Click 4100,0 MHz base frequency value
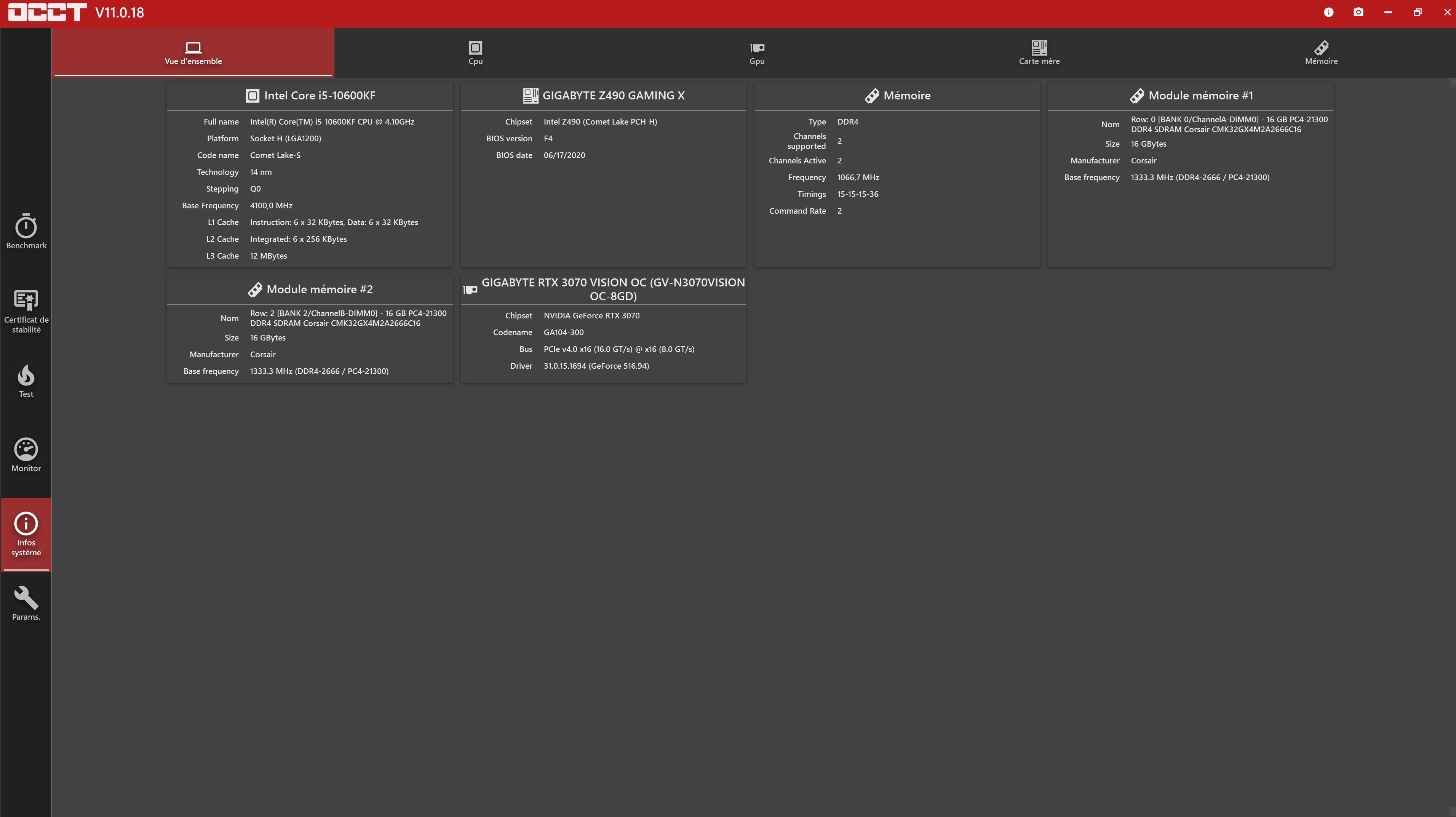Viewport: 1456px width, 817px height. [x=271, y=205]
